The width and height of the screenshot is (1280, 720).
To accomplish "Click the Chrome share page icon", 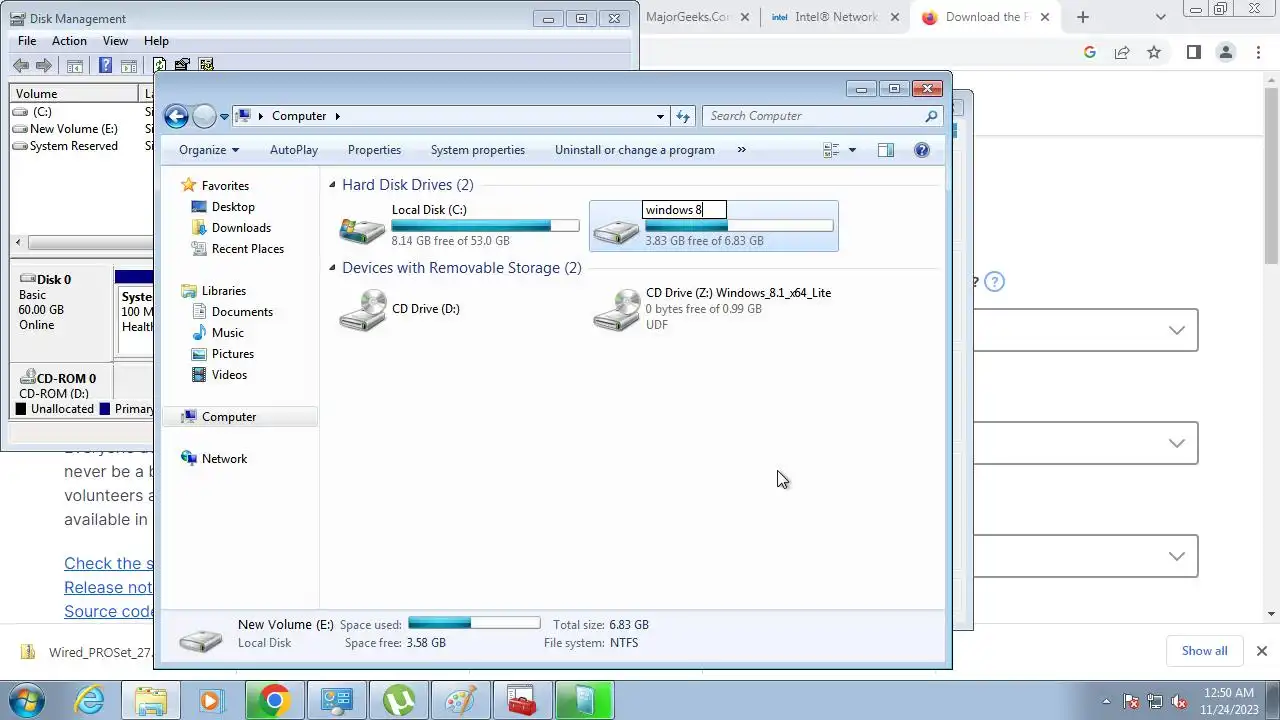I will point(1122,52).
